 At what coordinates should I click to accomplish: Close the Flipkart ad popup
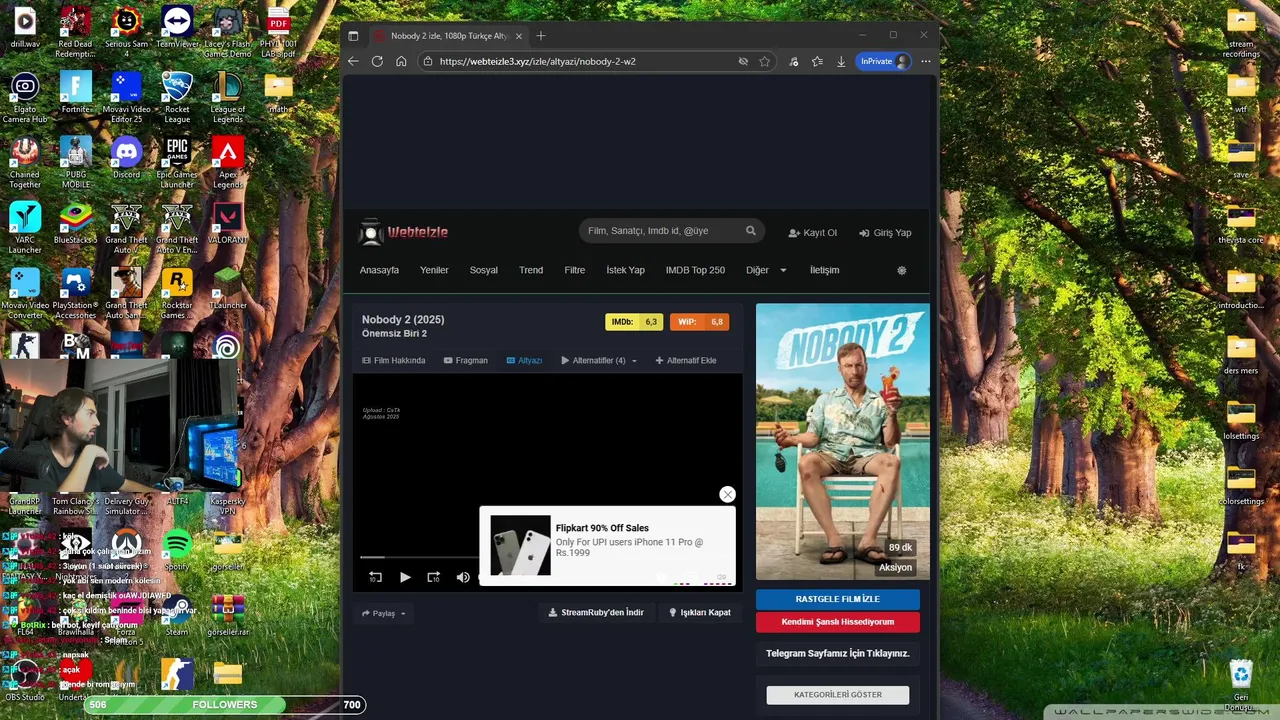click(727, 494)
